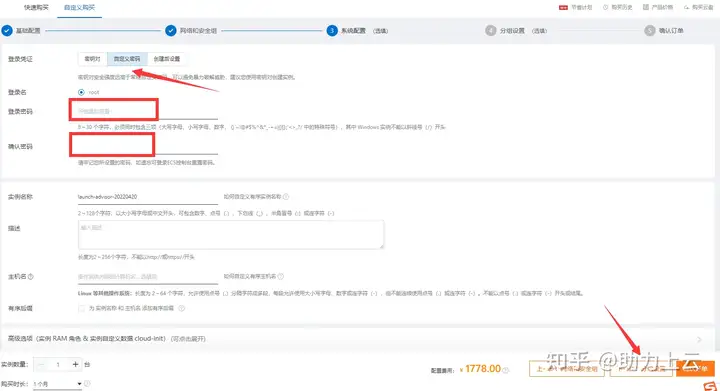720x391 pixels.
Task: Click the ¥1778.00 configuration cost text
Action: click(x=480, y=369)
